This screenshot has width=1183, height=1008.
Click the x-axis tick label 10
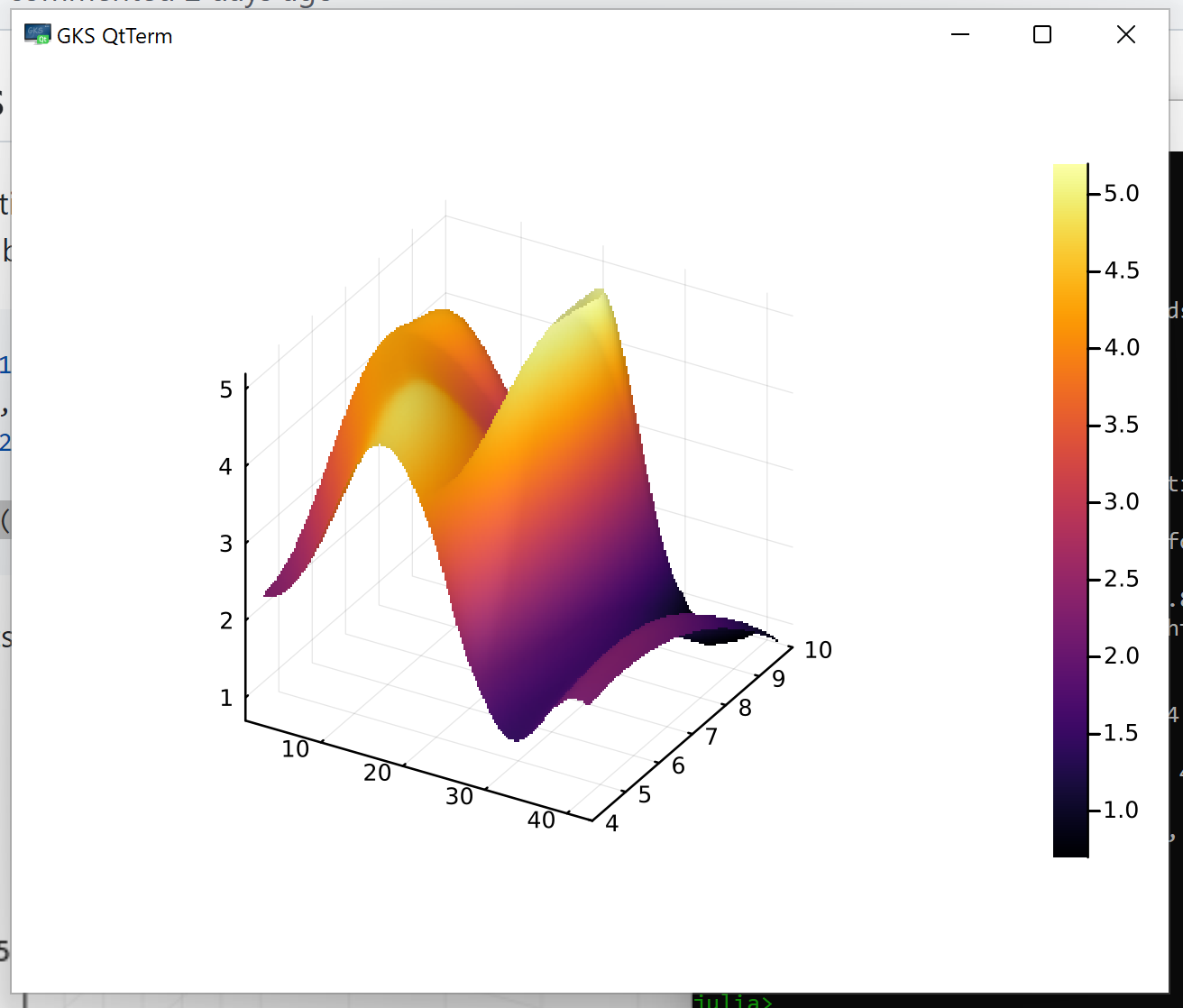295,748
